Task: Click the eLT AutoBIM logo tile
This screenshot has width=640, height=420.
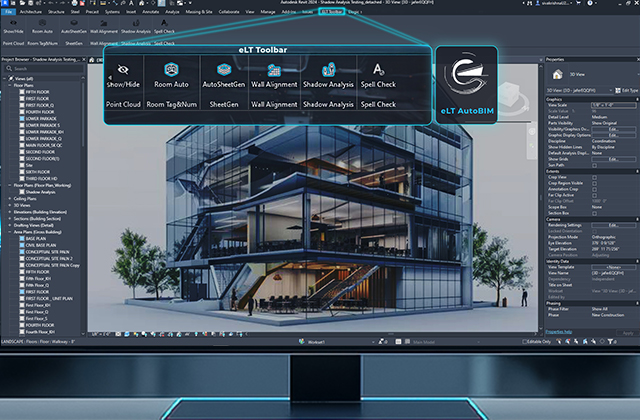Action: [472, 87]
